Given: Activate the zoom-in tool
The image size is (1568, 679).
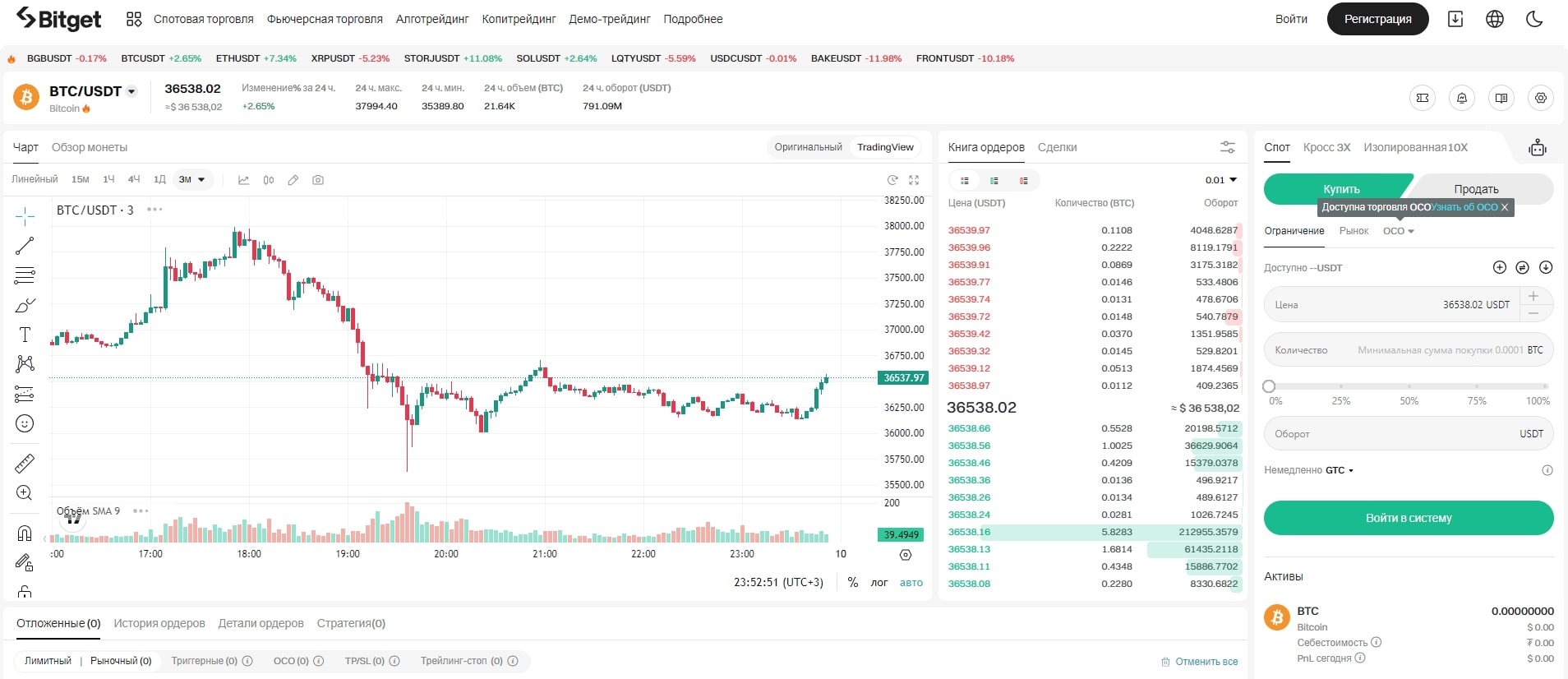Looking at the screenshot, I should (25, 493).
